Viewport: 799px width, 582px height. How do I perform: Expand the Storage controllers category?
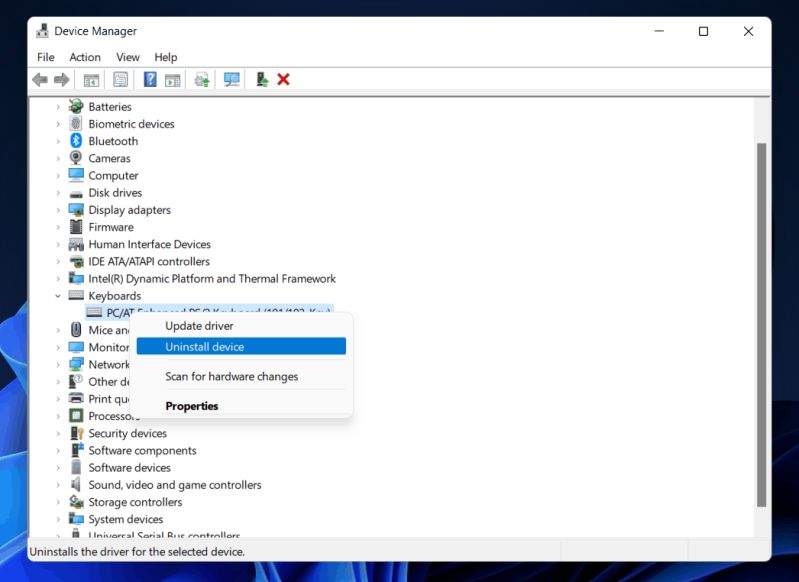[58, 502]
